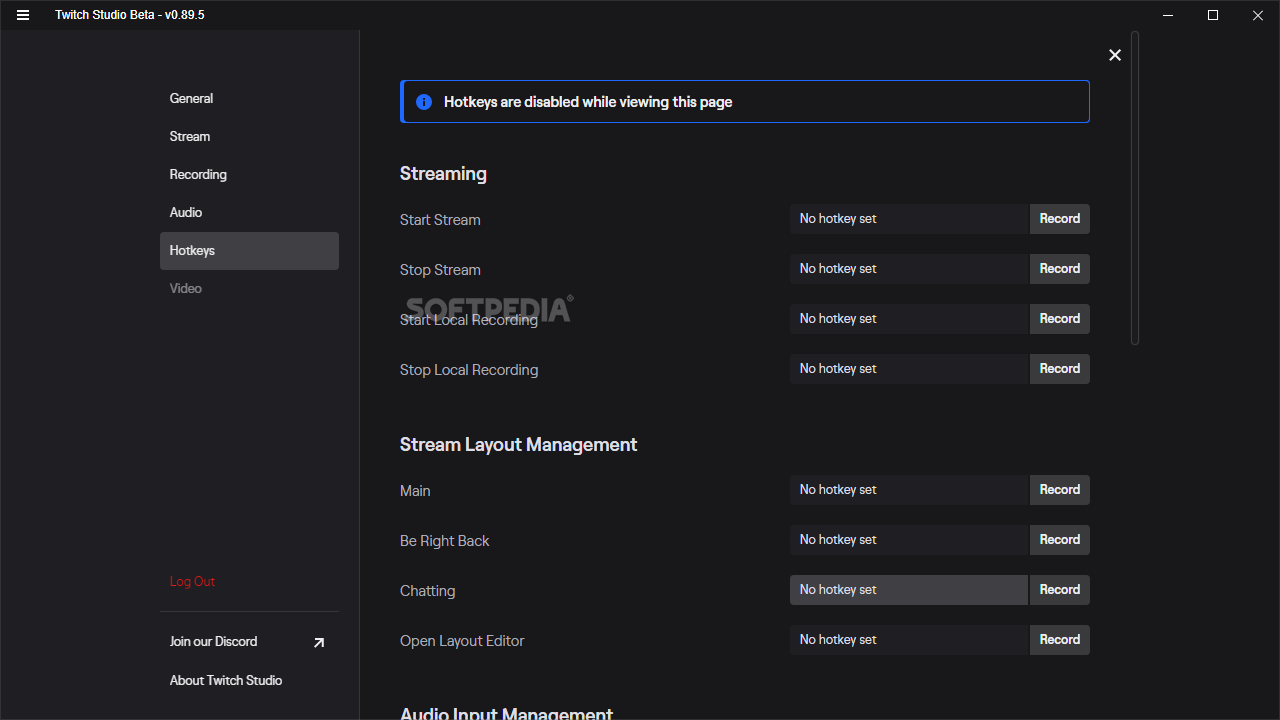Click the Stop Stream hotkey field
This screenshot has height=720, width=1280.
[x=909, y=269]
